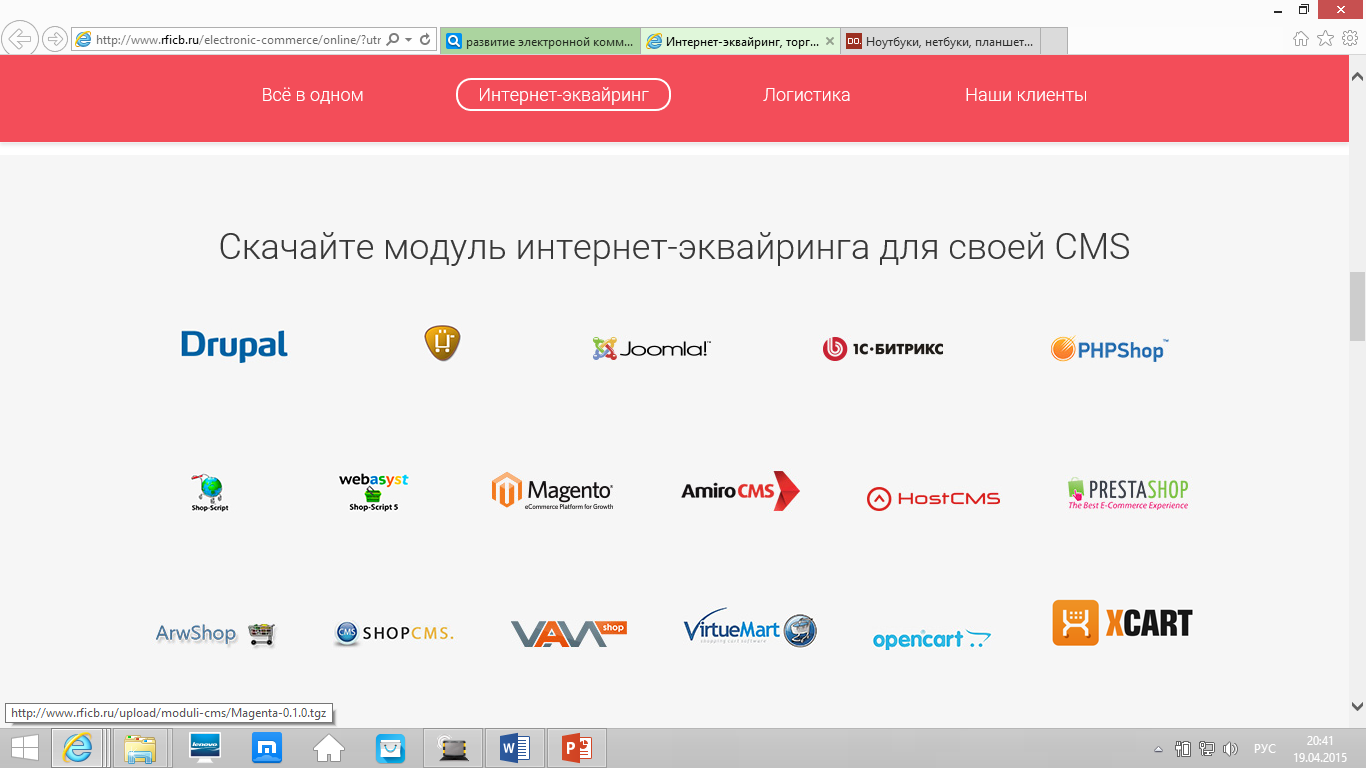1366x768 pixels.
Task: Download the Magento module logo
Action: tap(552, 491)
